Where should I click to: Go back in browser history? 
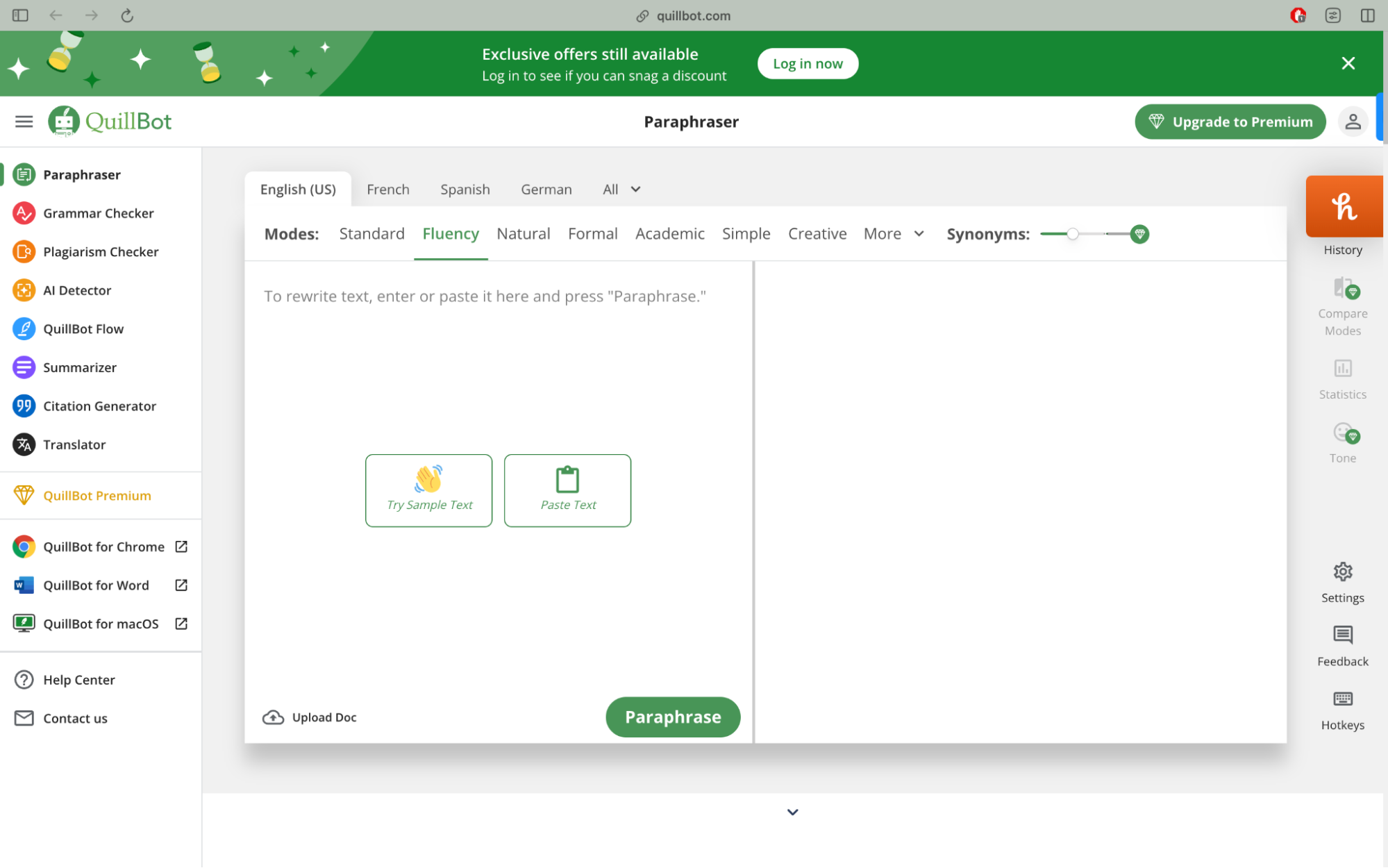pos(56,15)
